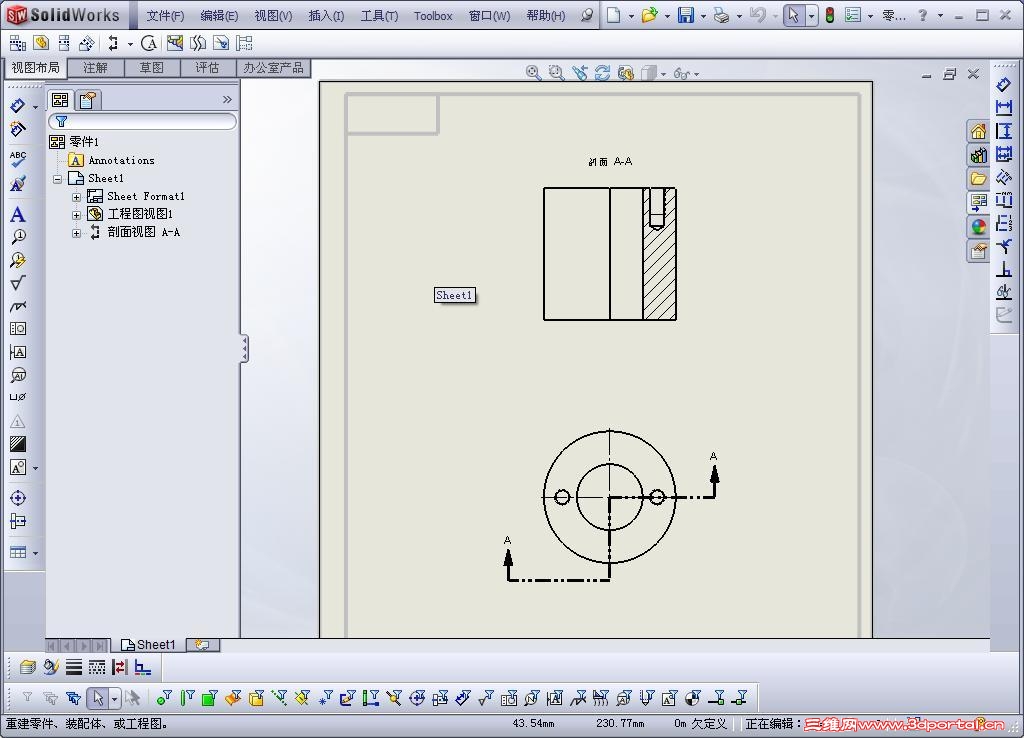Click the Balloon annotation icon
Viewport: 1024px width, 738px height.
click(18, 237)
